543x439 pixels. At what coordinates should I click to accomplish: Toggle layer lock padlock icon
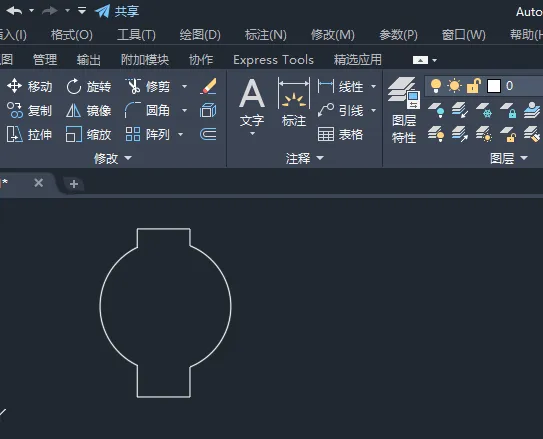coord(474,86)
